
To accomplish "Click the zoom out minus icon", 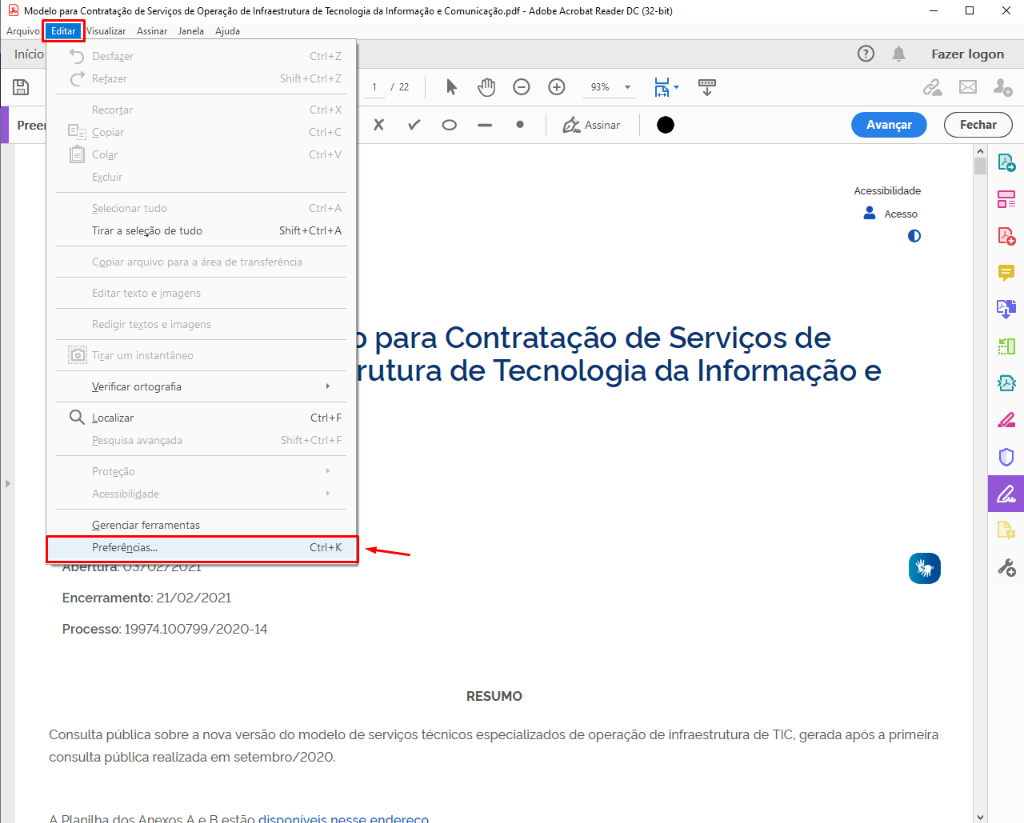I will click(521, 87).
